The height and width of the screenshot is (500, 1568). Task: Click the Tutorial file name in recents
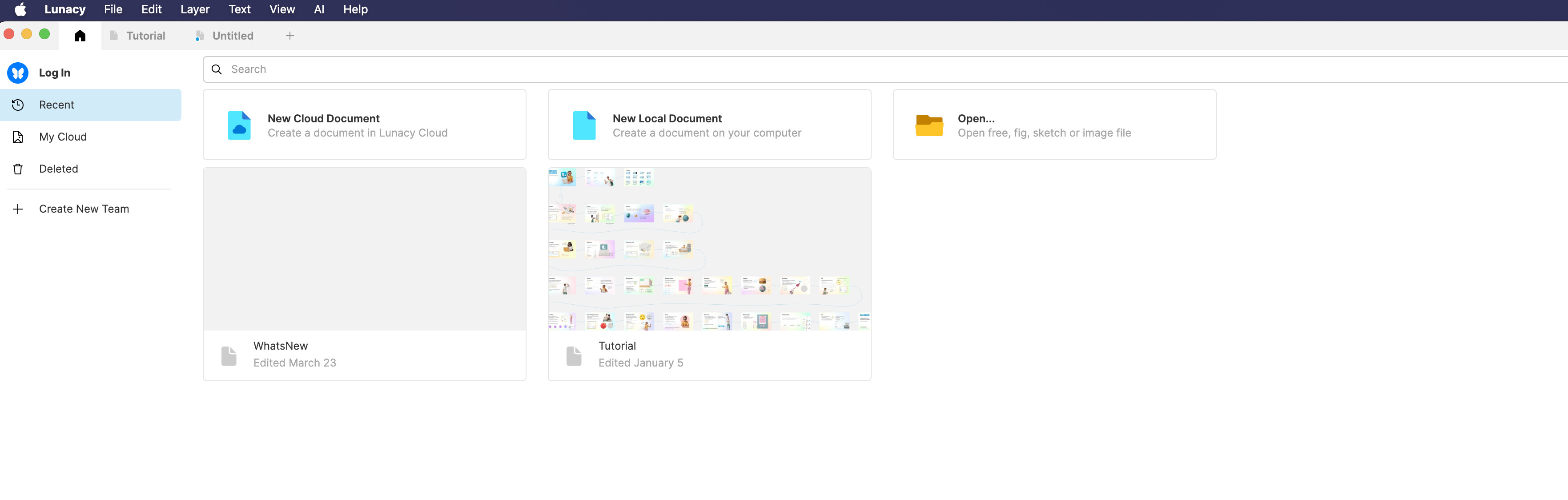617,346
